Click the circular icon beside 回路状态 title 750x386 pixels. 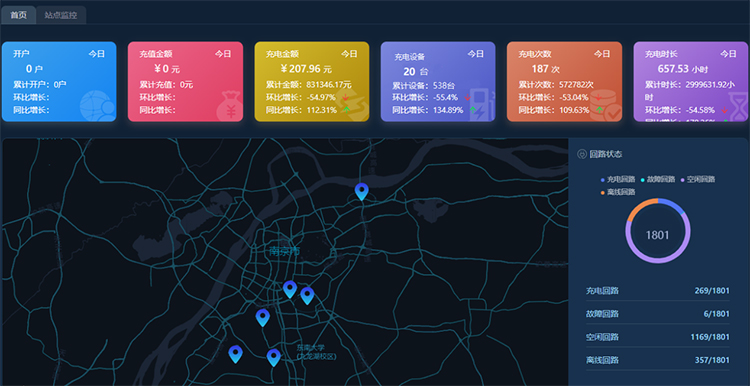click(582, 154)
